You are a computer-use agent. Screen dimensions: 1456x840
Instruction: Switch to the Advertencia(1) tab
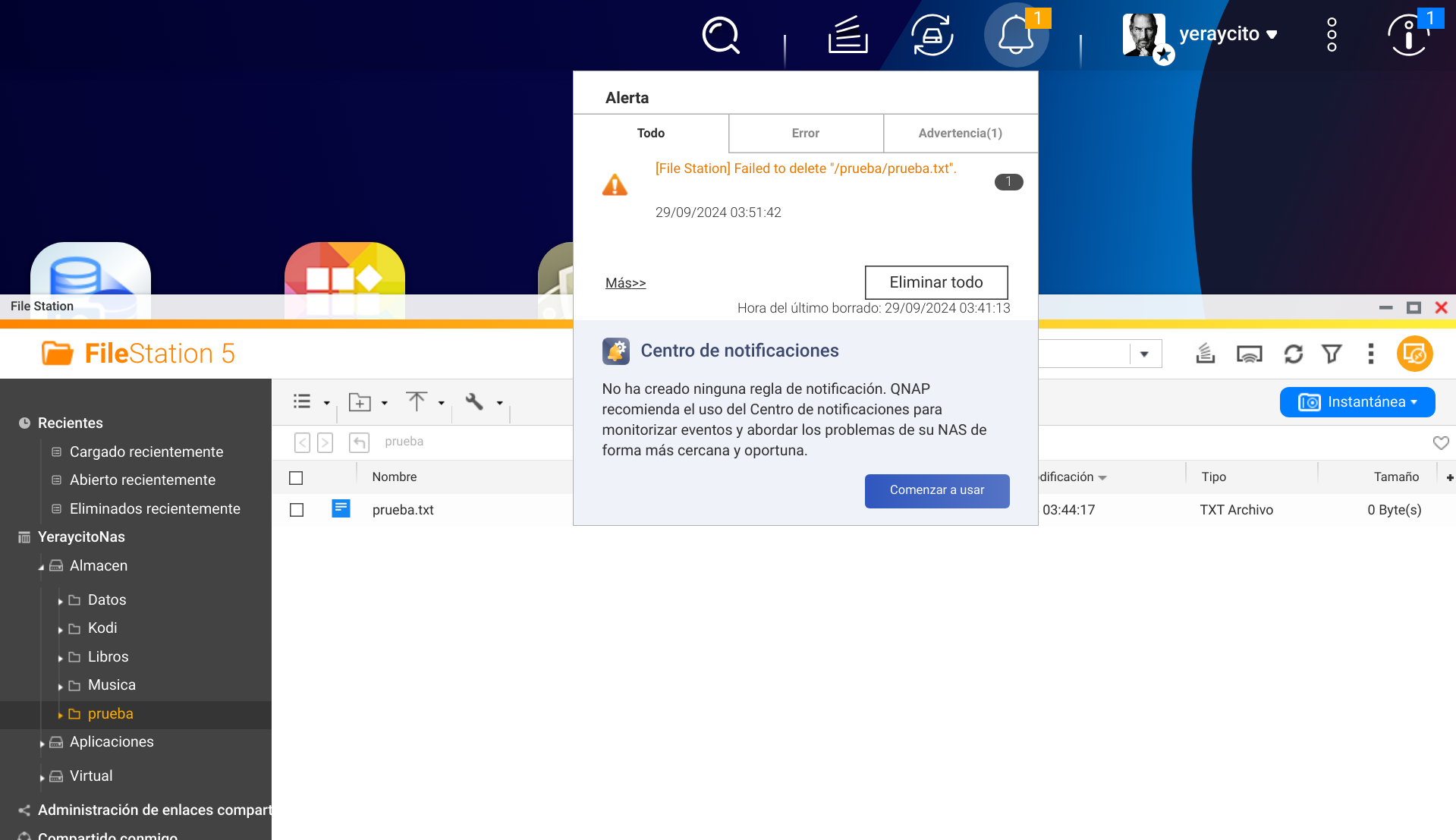click(960, 134)
